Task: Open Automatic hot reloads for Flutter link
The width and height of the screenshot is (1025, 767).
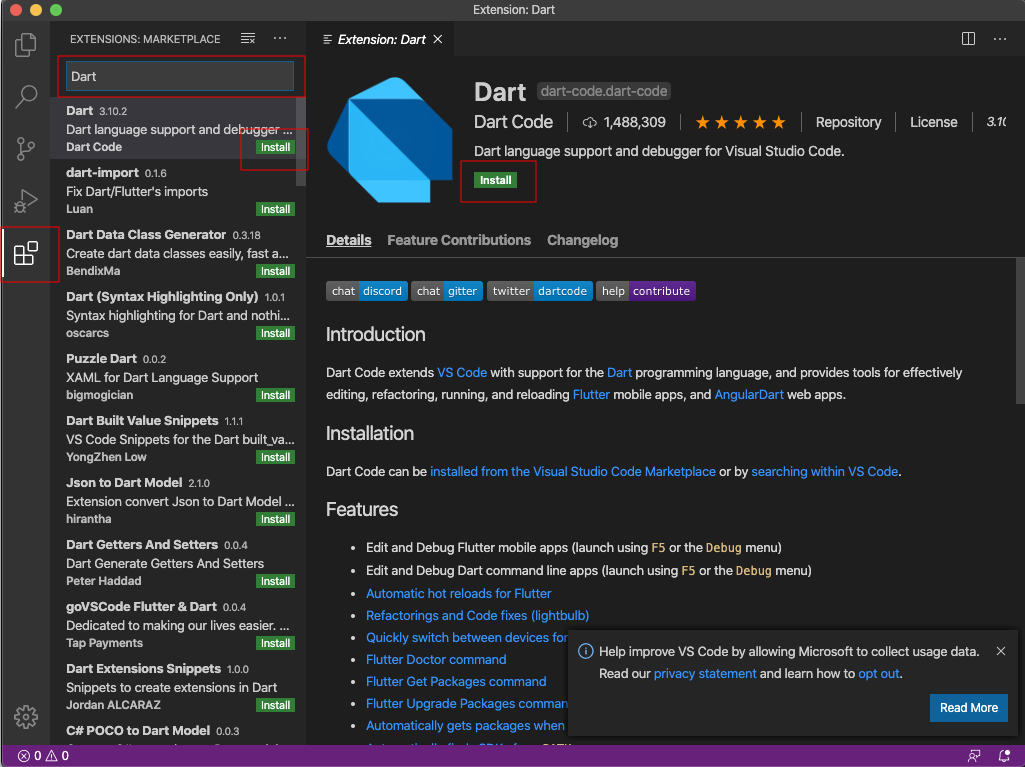Action: point(458,594)
